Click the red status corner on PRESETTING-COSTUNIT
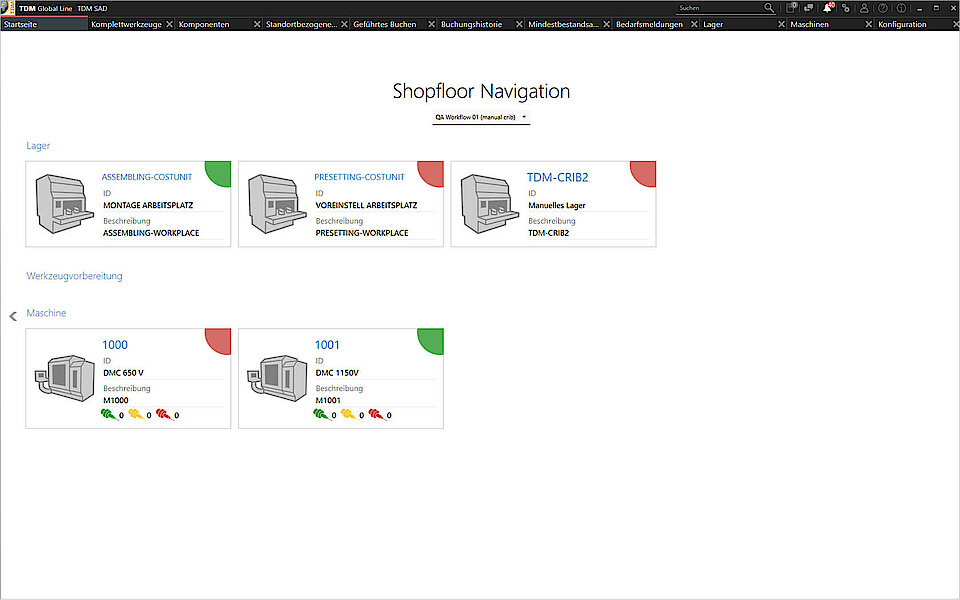Viewport: 960px width, 600px height. (x=433, y=171)
